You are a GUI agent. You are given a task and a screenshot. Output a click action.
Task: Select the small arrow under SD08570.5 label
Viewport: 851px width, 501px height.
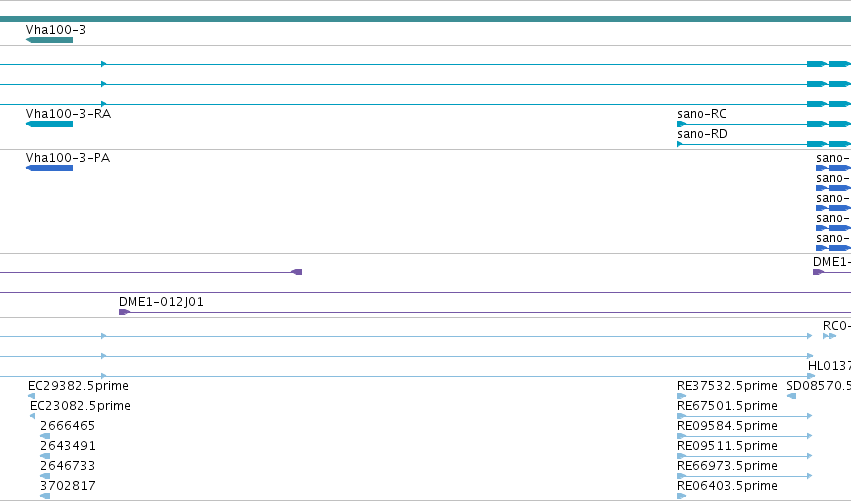pyautogui.click(x=791, y=396)
